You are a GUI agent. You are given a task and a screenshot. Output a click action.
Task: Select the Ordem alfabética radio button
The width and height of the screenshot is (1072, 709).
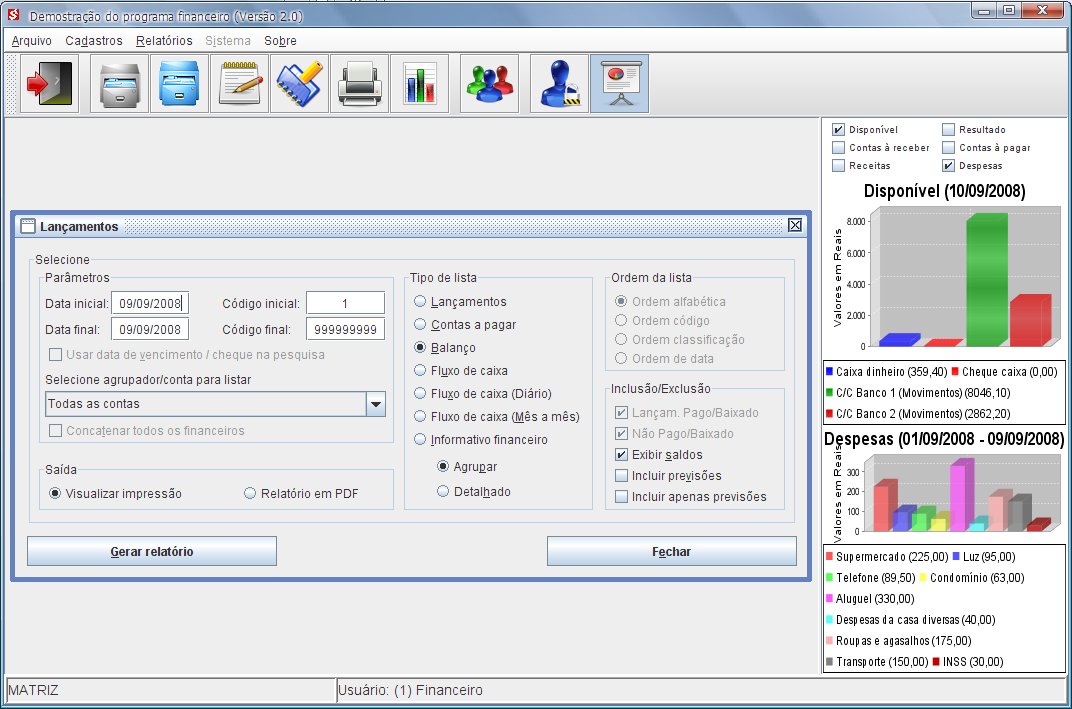(621, 301)
